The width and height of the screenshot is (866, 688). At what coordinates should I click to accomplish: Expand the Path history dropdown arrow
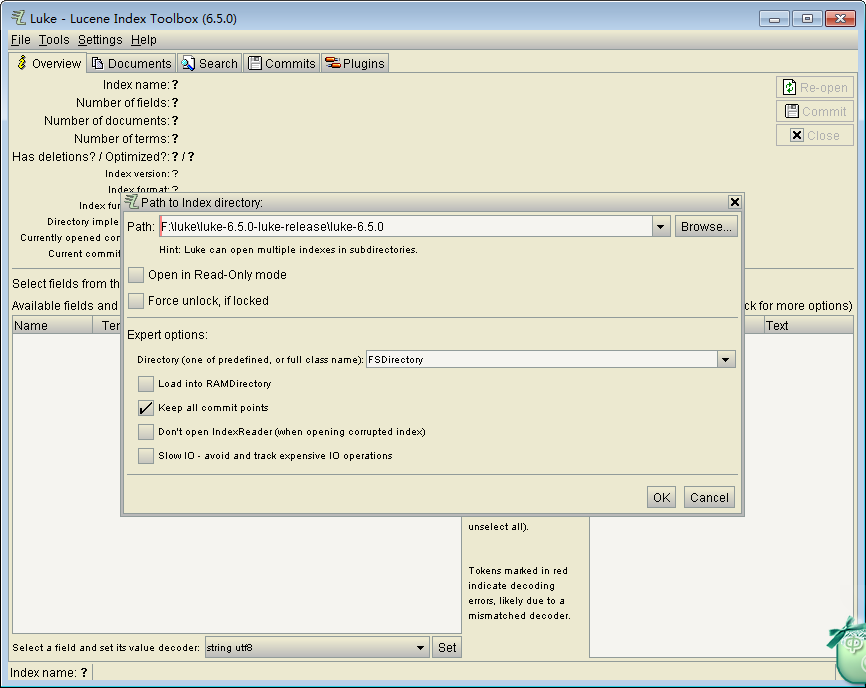[661, 226]
